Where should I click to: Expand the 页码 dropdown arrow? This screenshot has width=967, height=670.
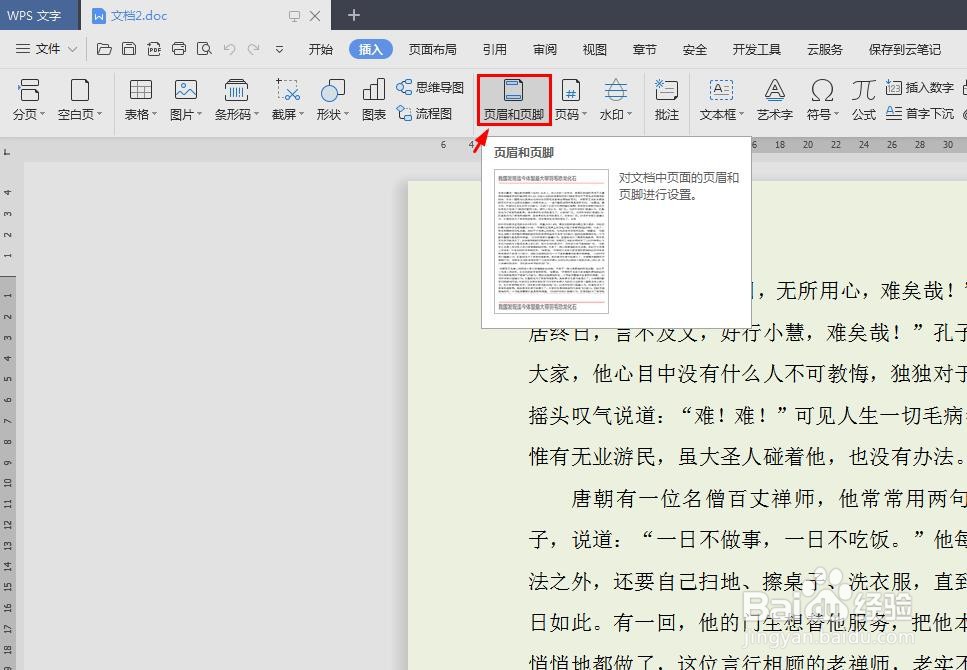pos(585,115)
